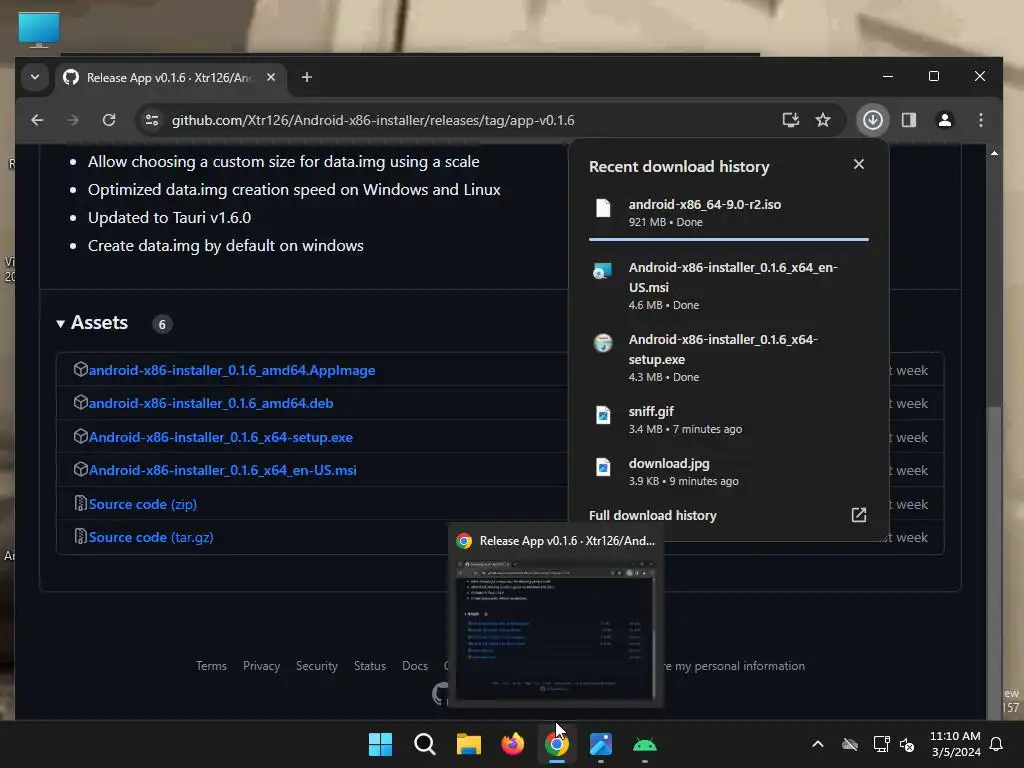Close the Release App v0.1.6 tab
Image resolution: width=1024 pixels, height=768 pixels.
pyautogui.click(x=271, y=77)
